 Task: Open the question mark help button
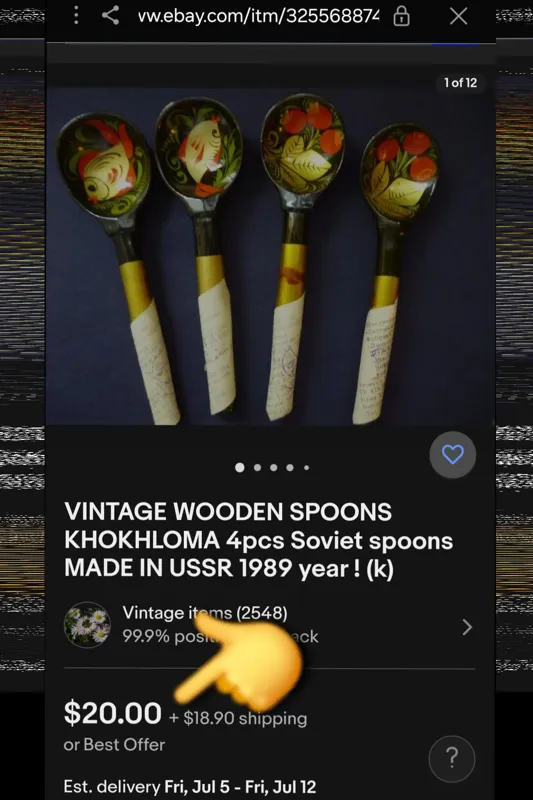click(452, 759)
